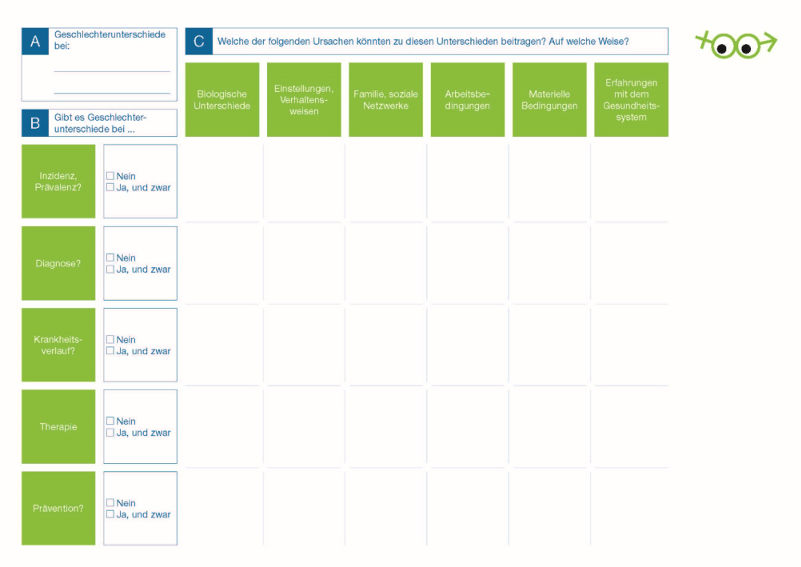
Task: Check 'Ja, und zwar' in the Diagnose row
Action: [x=110, y=269]
